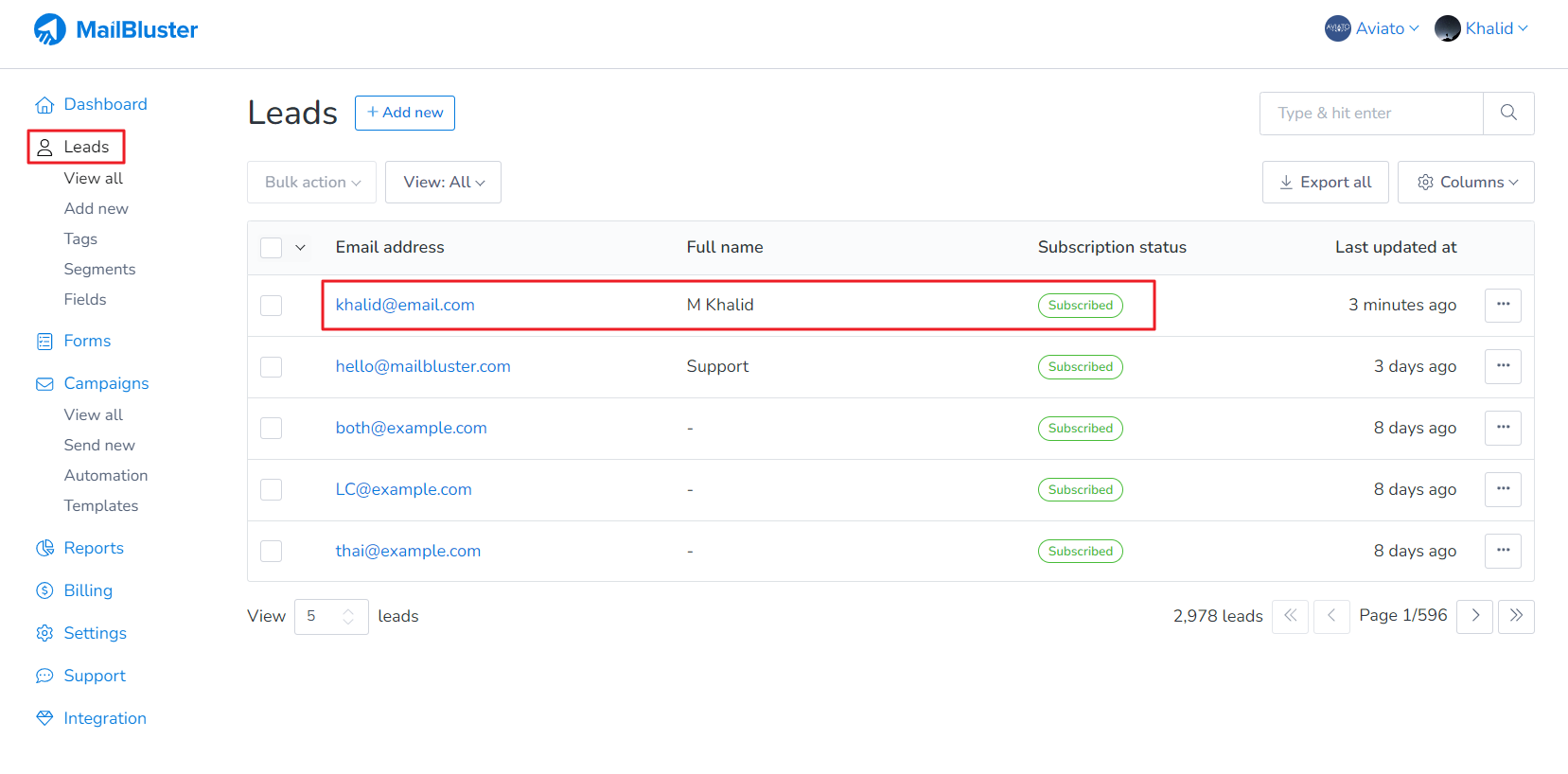Open more options for khalid@email.com row
The height and width of the screenshot is (774, 1568).
coord(1502,305)
